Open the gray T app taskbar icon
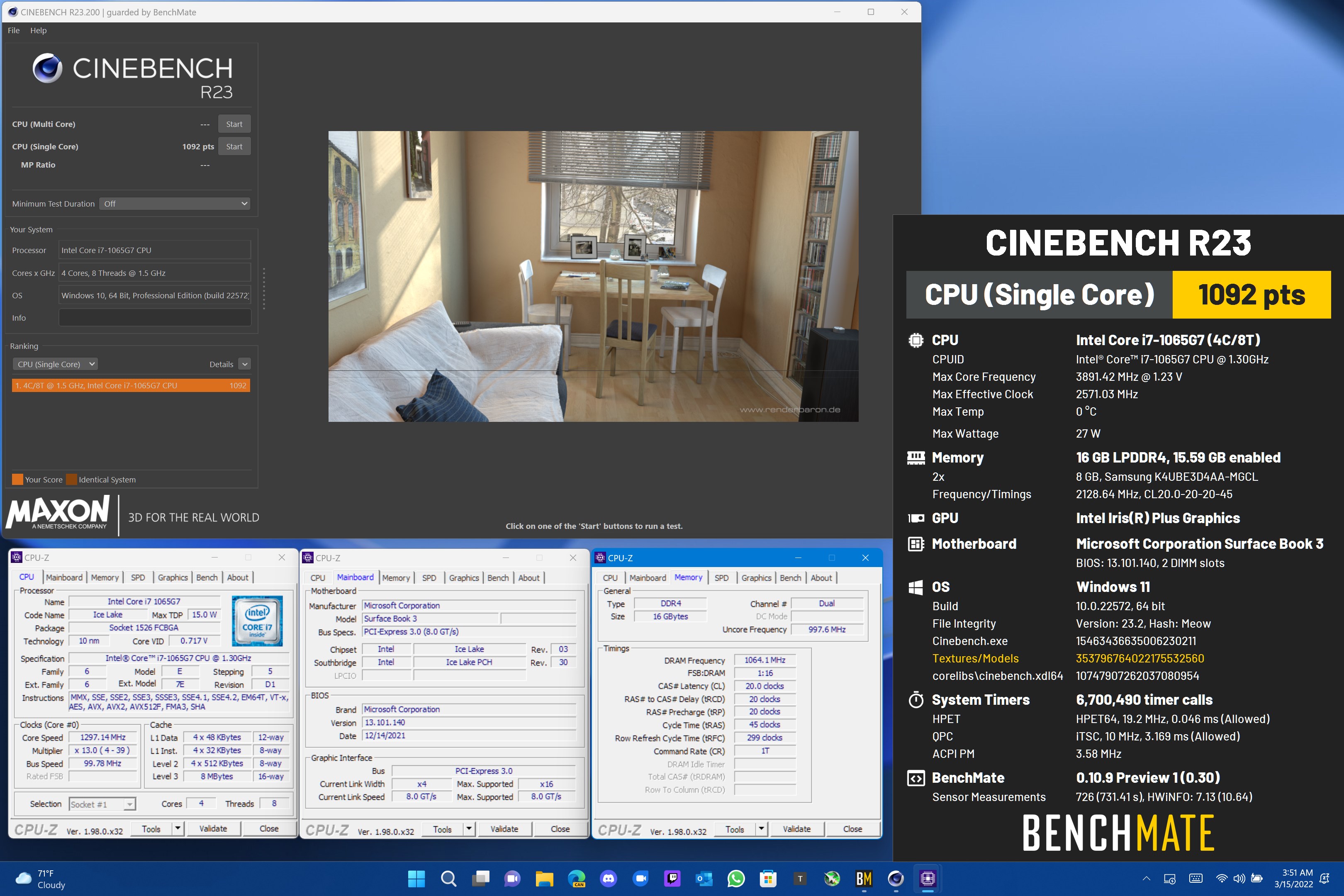The image size is (1344, 896). click(800, 878)
